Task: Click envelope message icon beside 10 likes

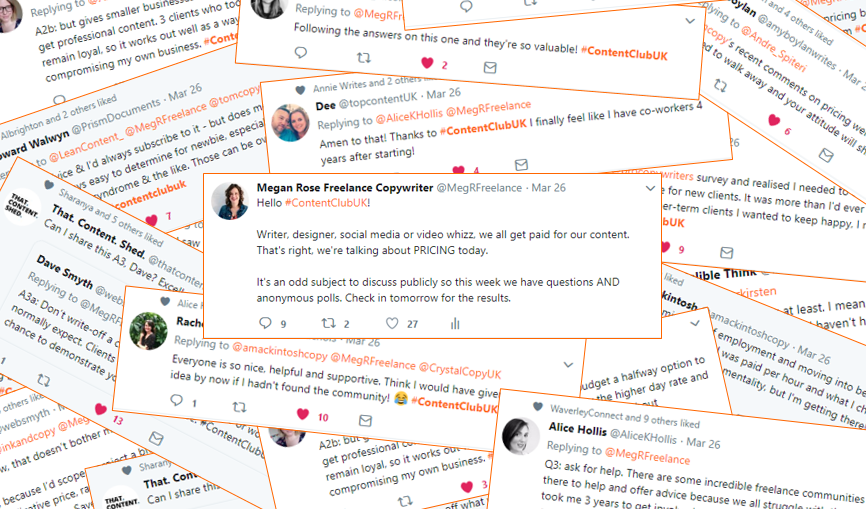Action: click(365, 421)
